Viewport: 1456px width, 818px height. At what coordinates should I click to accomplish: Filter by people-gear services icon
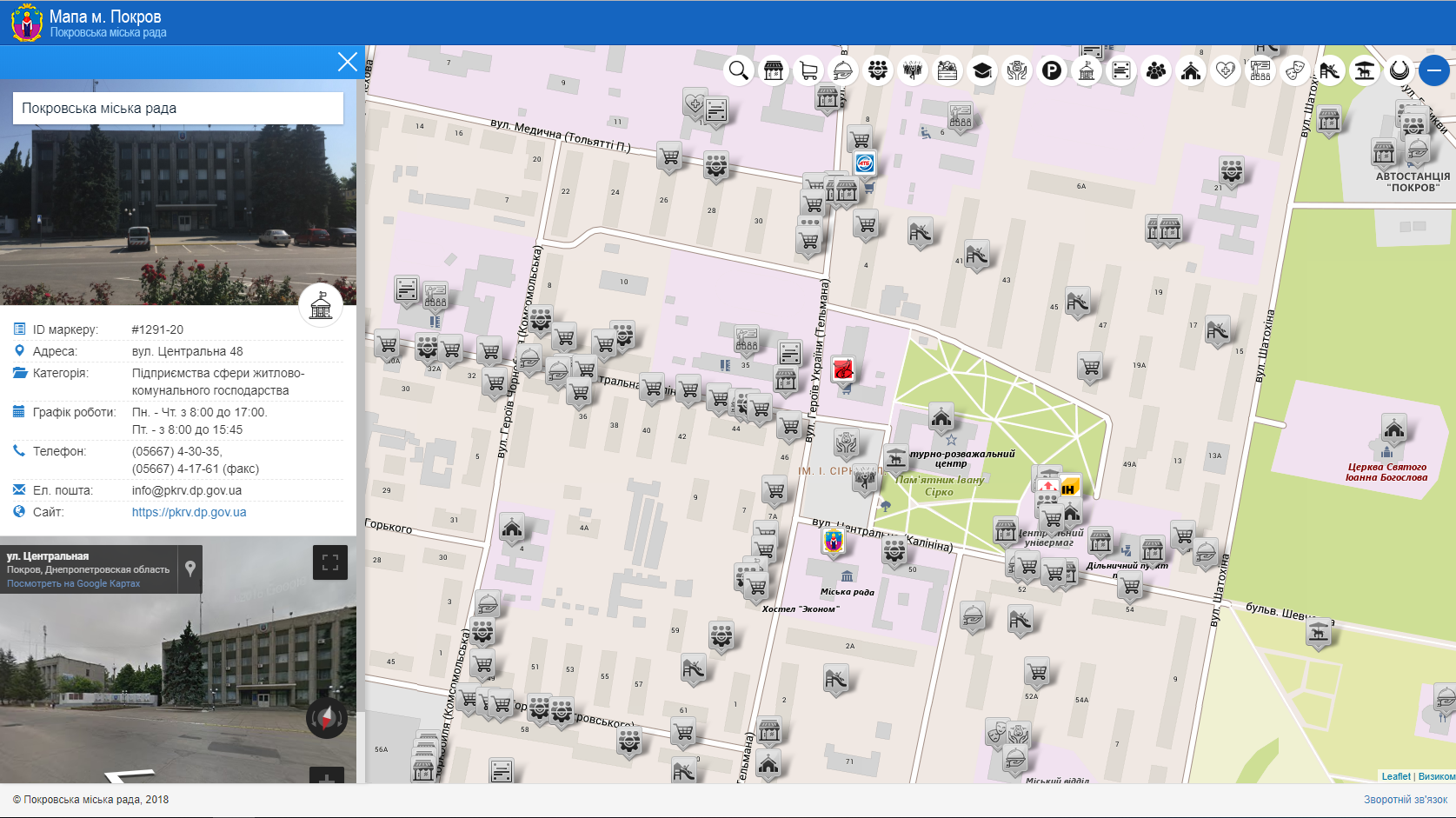[878, 70]
